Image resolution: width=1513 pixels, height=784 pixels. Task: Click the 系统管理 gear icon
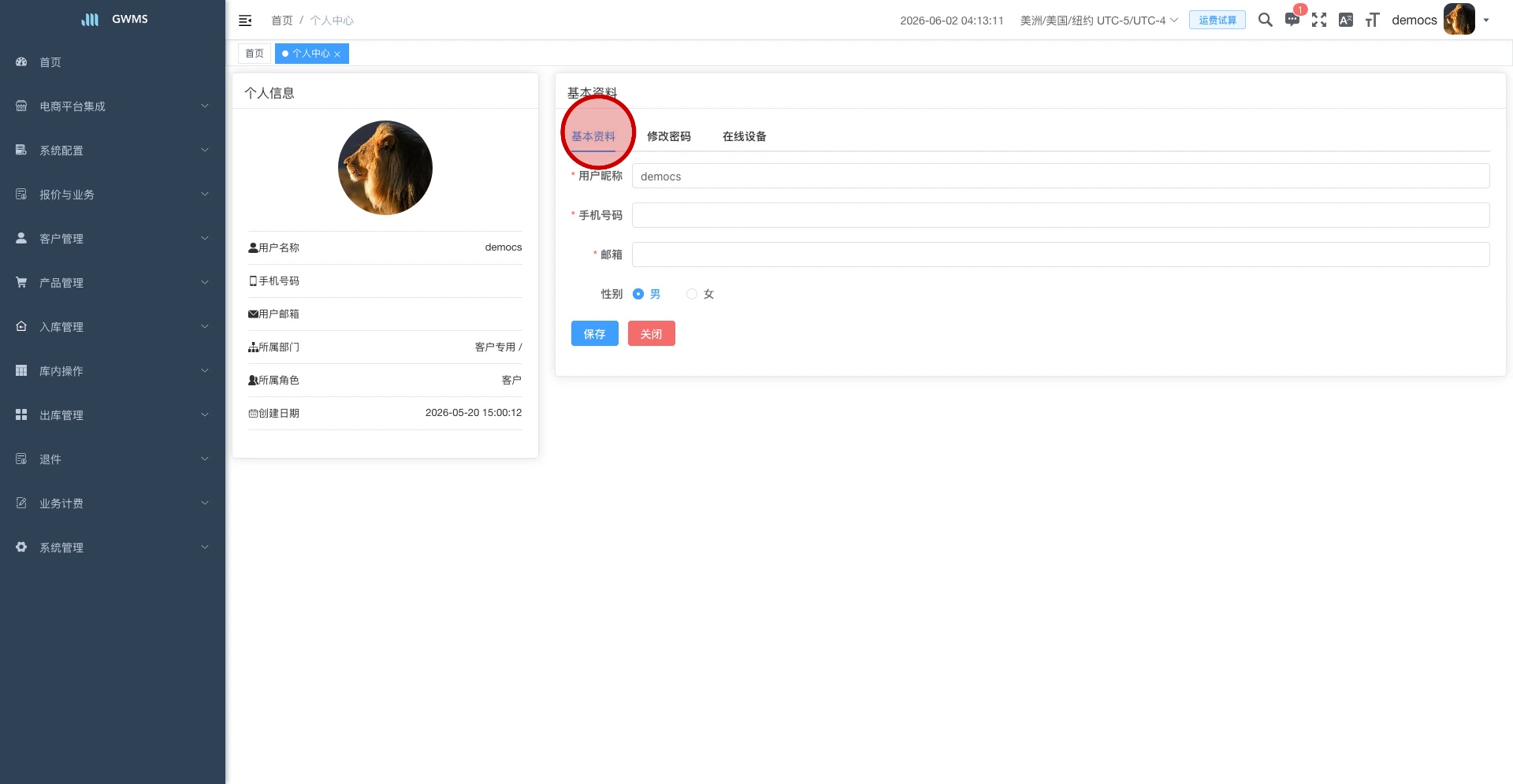[21, 547]
